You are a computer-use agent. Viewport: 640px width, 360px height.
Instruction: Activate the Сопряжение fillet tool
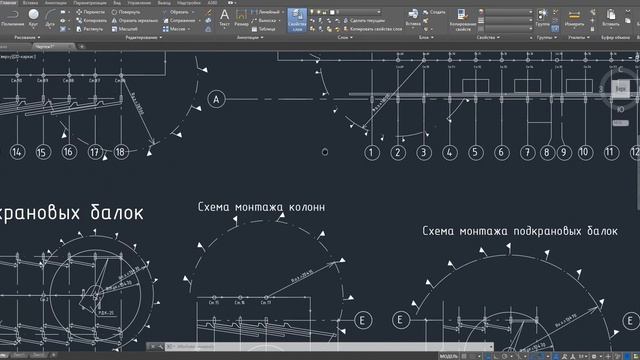(179, 20)
